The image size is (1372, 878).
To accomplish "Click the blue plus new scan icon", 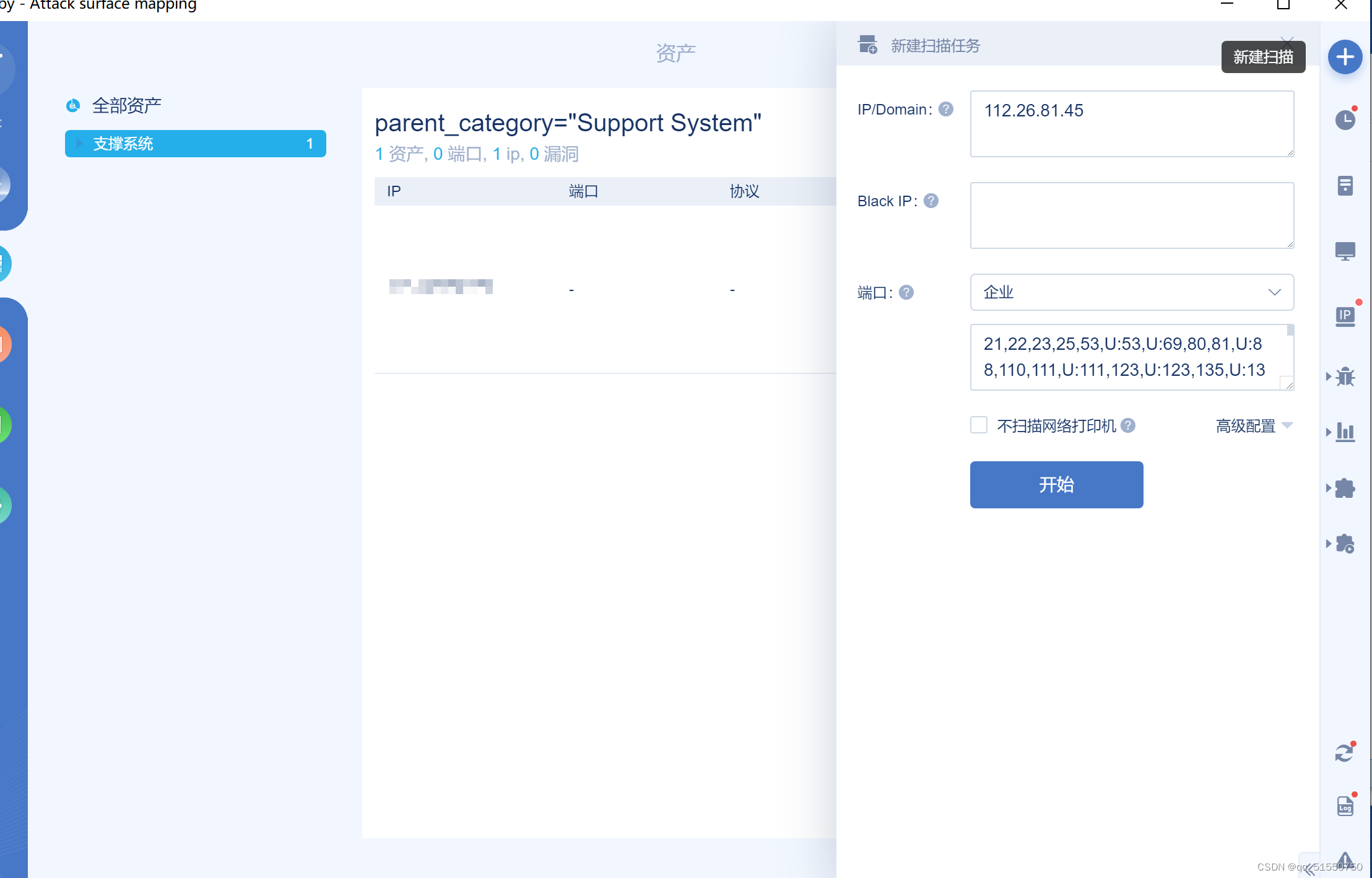I will pos(1345,57).
